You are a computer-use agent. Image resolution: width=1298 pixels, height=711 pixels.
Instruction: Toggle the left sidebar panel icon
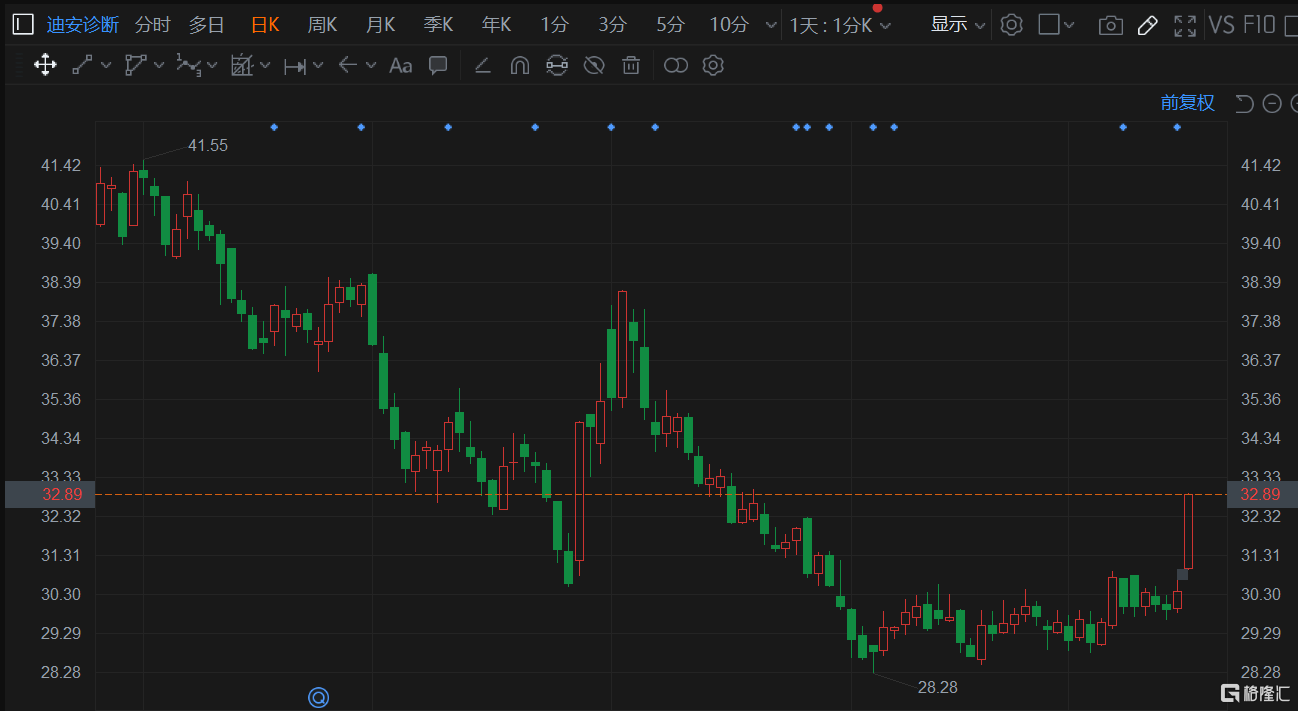(x=22, y=25)
